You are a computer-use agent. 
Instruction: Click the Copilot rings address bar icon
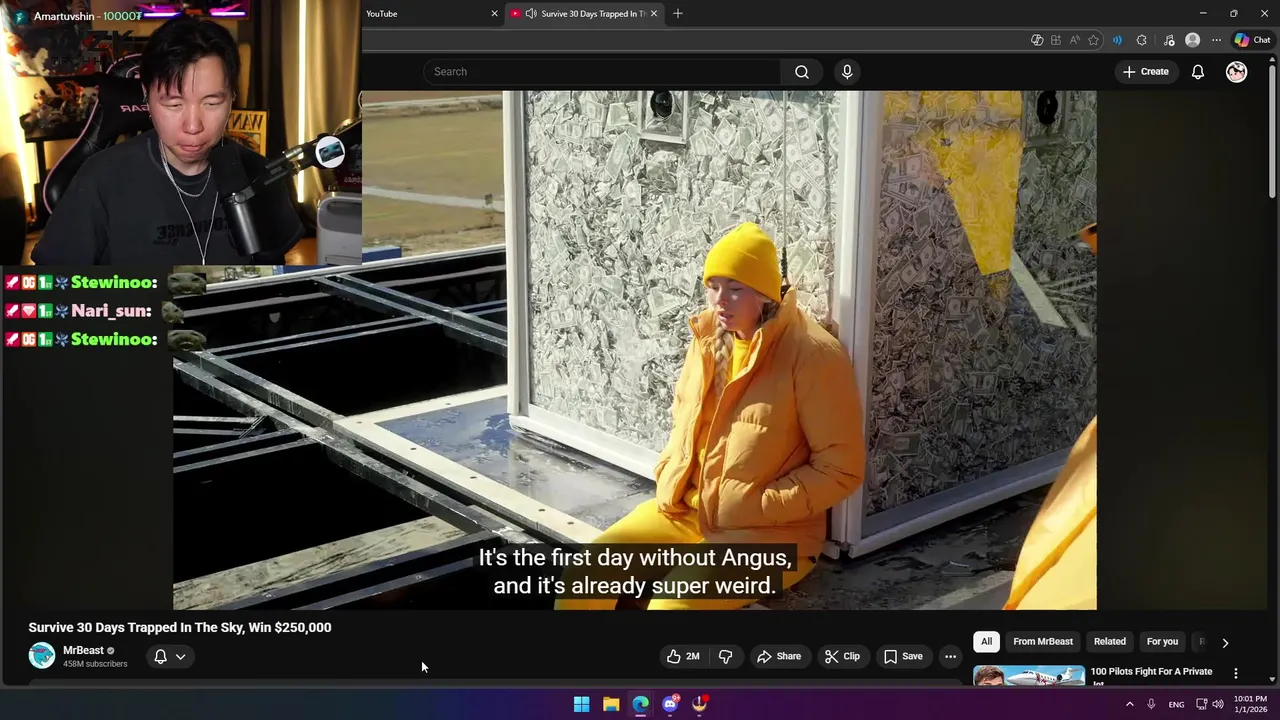[x=1037, y=40]
